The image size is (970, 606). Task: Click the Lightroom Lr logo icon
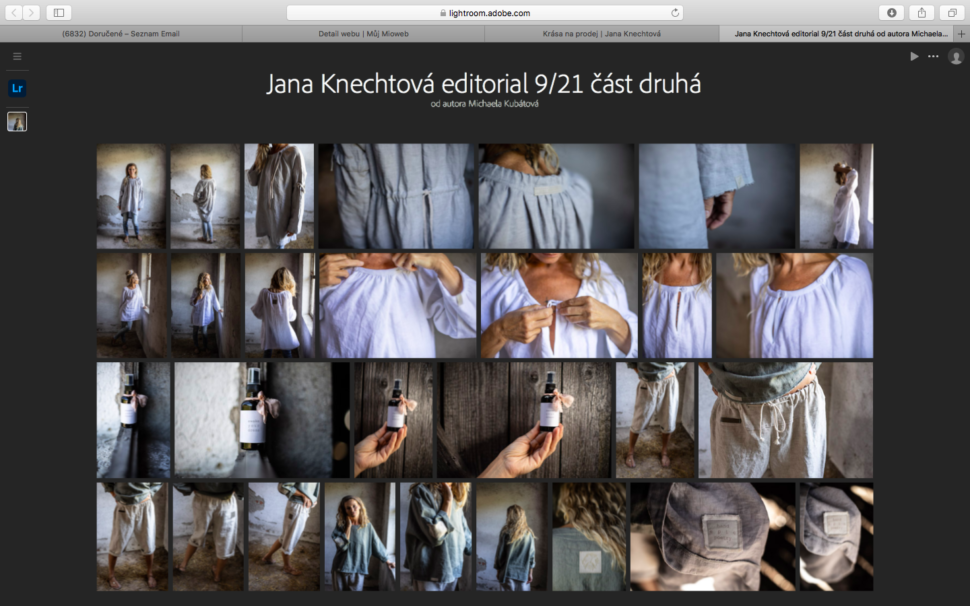point(17,88)
